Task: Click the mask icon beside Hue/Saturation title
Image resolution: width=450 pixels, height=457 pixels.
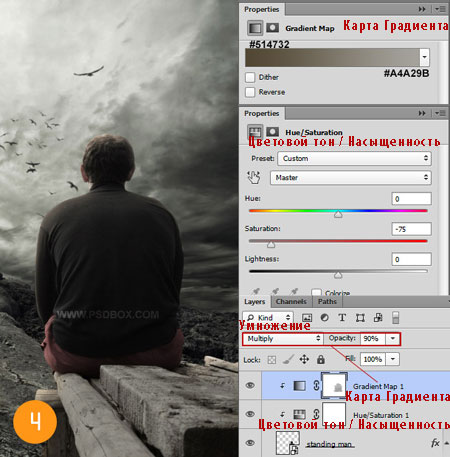Action: [272, 131]
